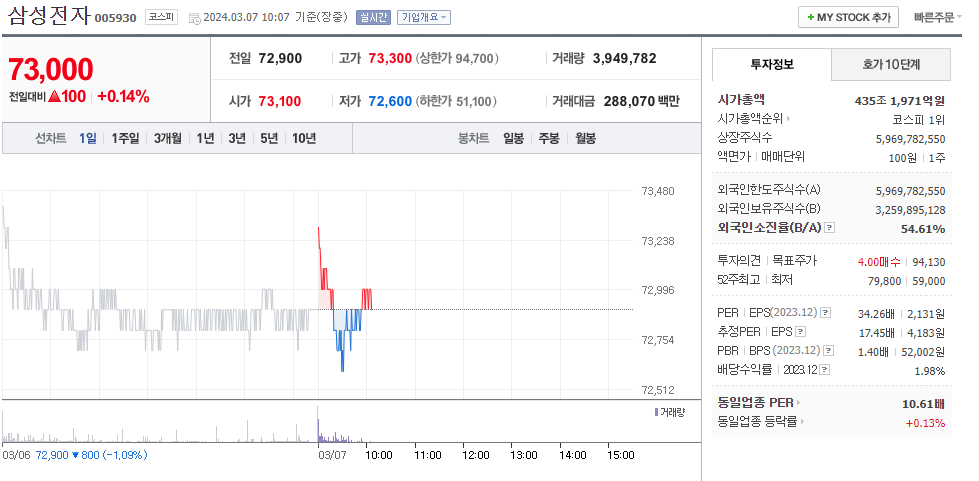Image resolution: width=979 pixels, height=481 pixels.
Task: Click the lower limit text 하한가 51,100
Action: pos(456,101)
